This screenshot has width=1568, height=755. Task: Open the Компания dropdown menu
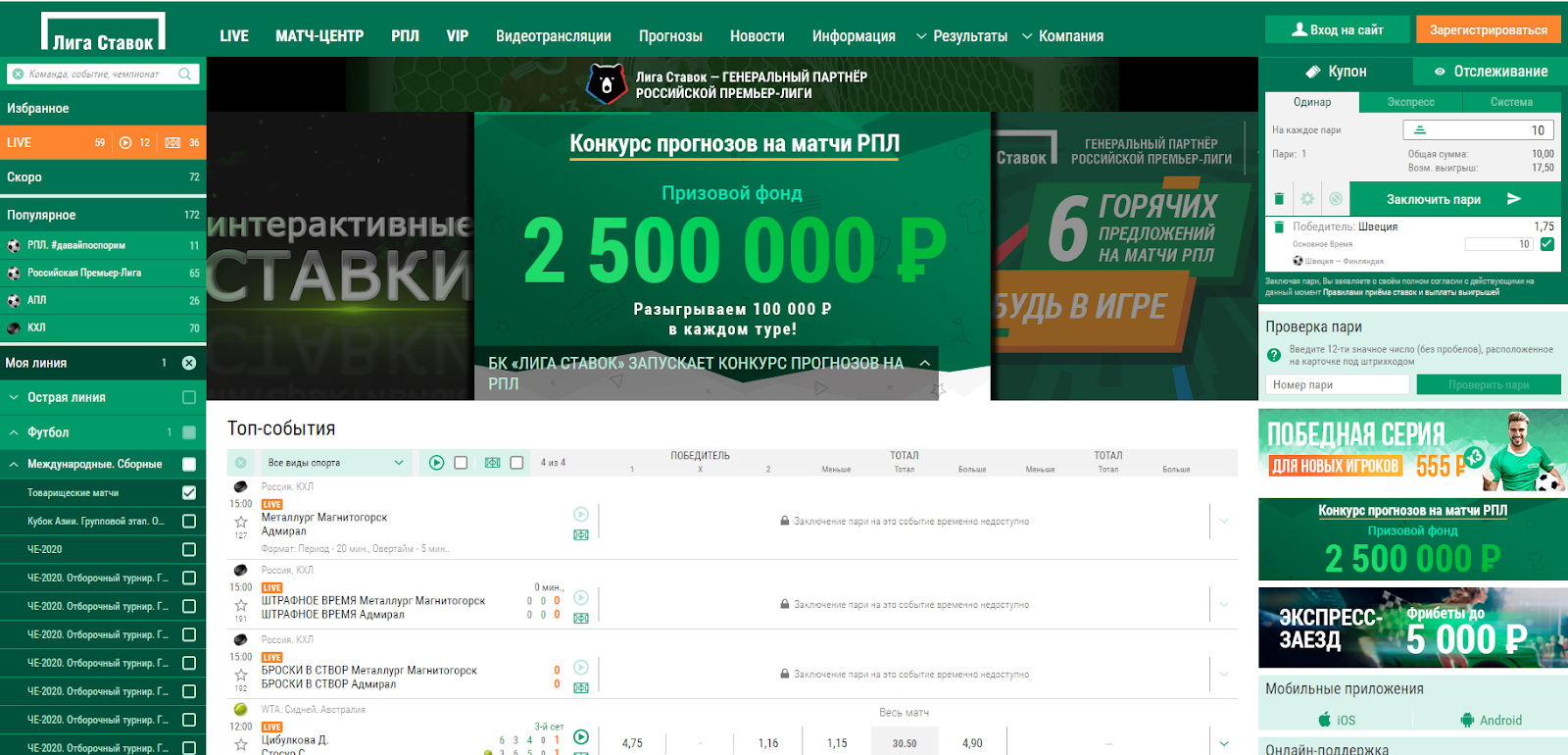1062,36
